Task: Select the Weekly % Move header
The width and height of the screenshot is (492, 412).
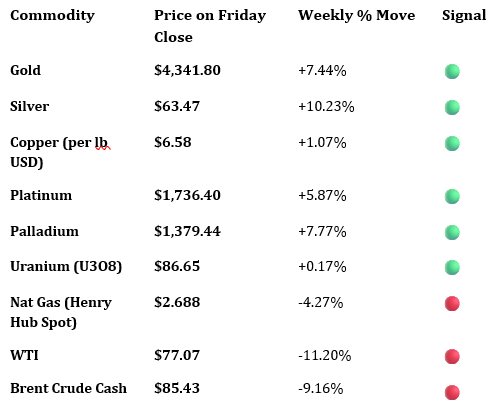Action: point(357,15)
